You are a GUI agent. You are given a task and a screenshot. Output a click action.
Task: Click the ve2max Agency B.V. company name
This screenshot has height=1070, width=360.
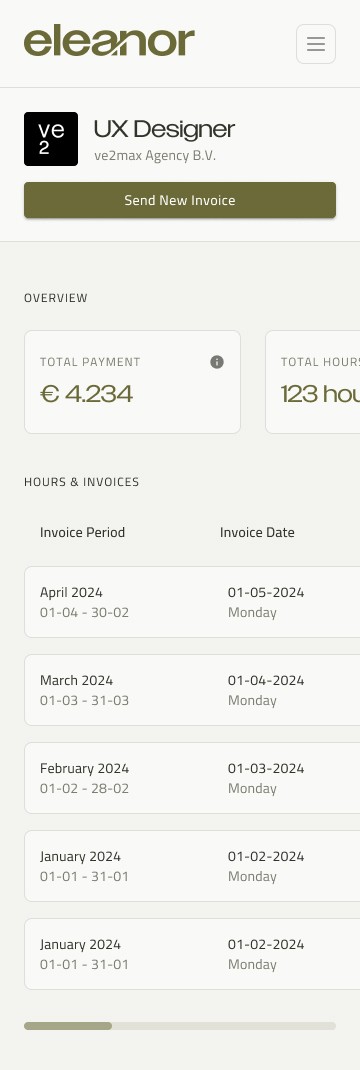coord(155,156)
